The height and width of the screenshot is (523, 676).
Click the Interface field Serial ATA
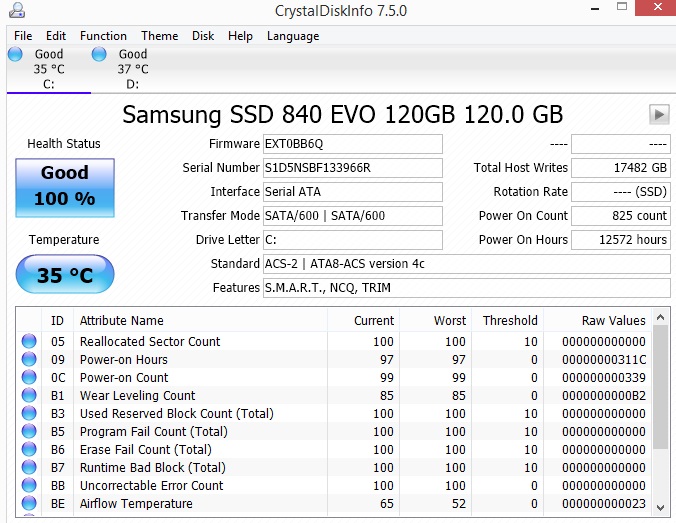pyautogui.click(x=353, y=192)
